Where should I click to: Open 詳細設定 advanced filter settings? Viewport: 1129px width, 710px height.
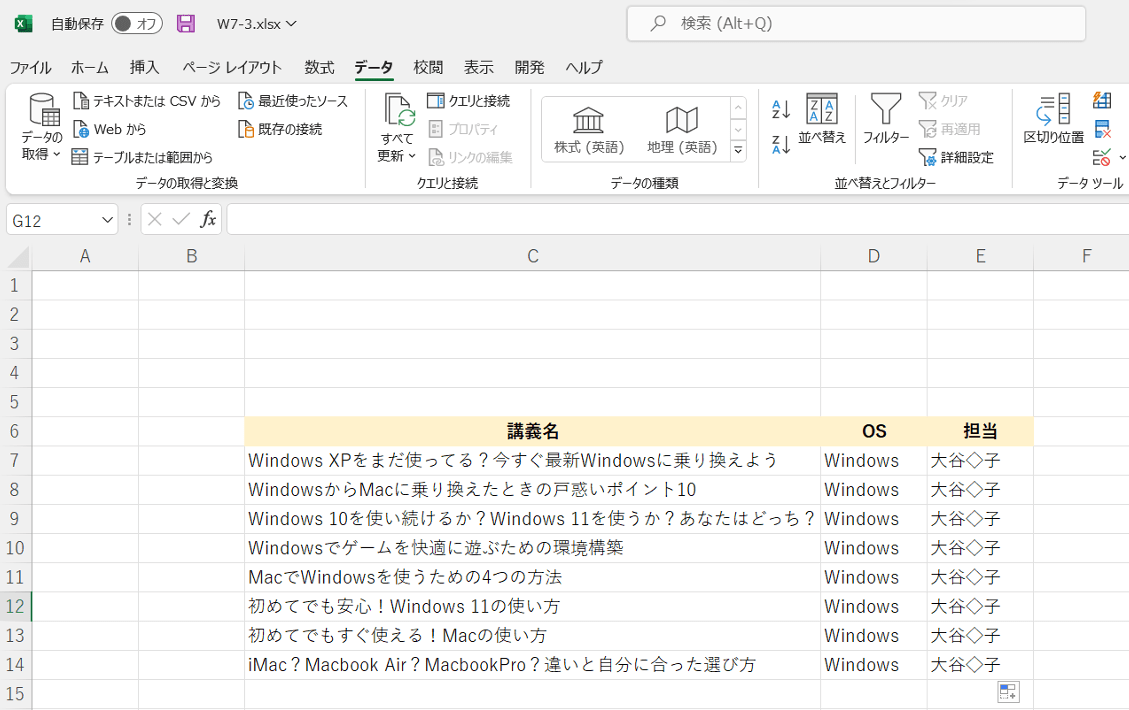pos(956,157)
